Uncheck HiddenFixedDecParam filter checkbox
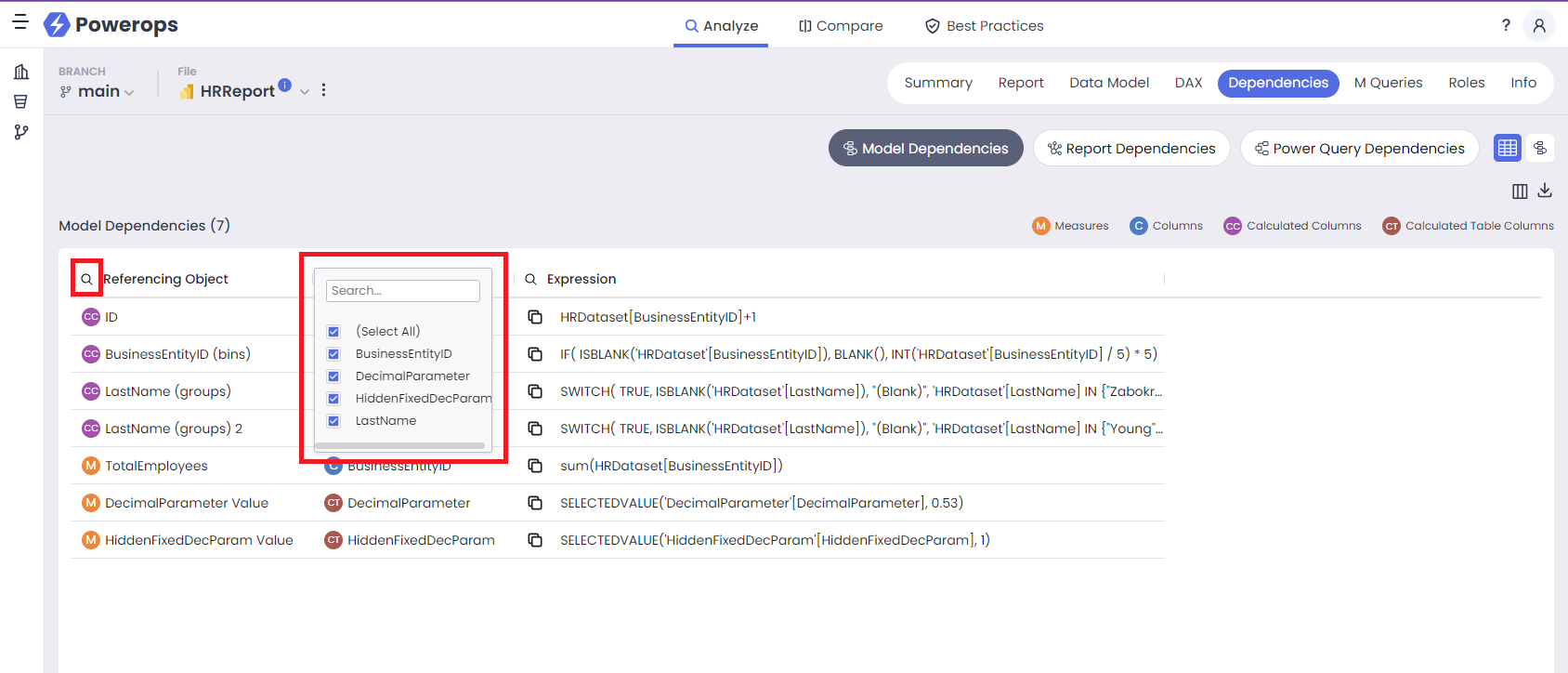 pos(333,399)
